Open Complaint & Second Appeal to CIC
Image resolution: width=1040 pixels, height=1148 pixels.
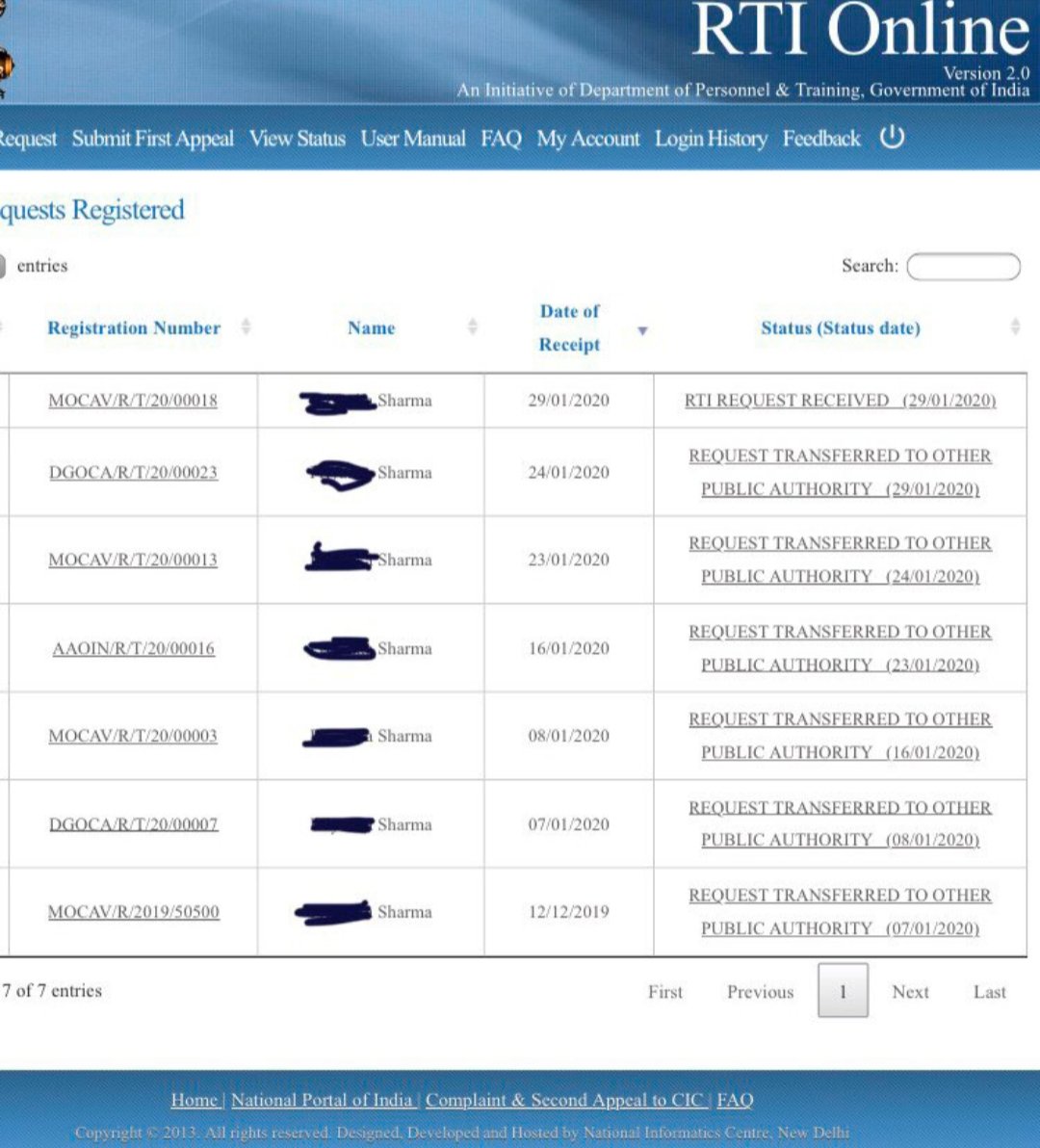(x=564, y=1101)
